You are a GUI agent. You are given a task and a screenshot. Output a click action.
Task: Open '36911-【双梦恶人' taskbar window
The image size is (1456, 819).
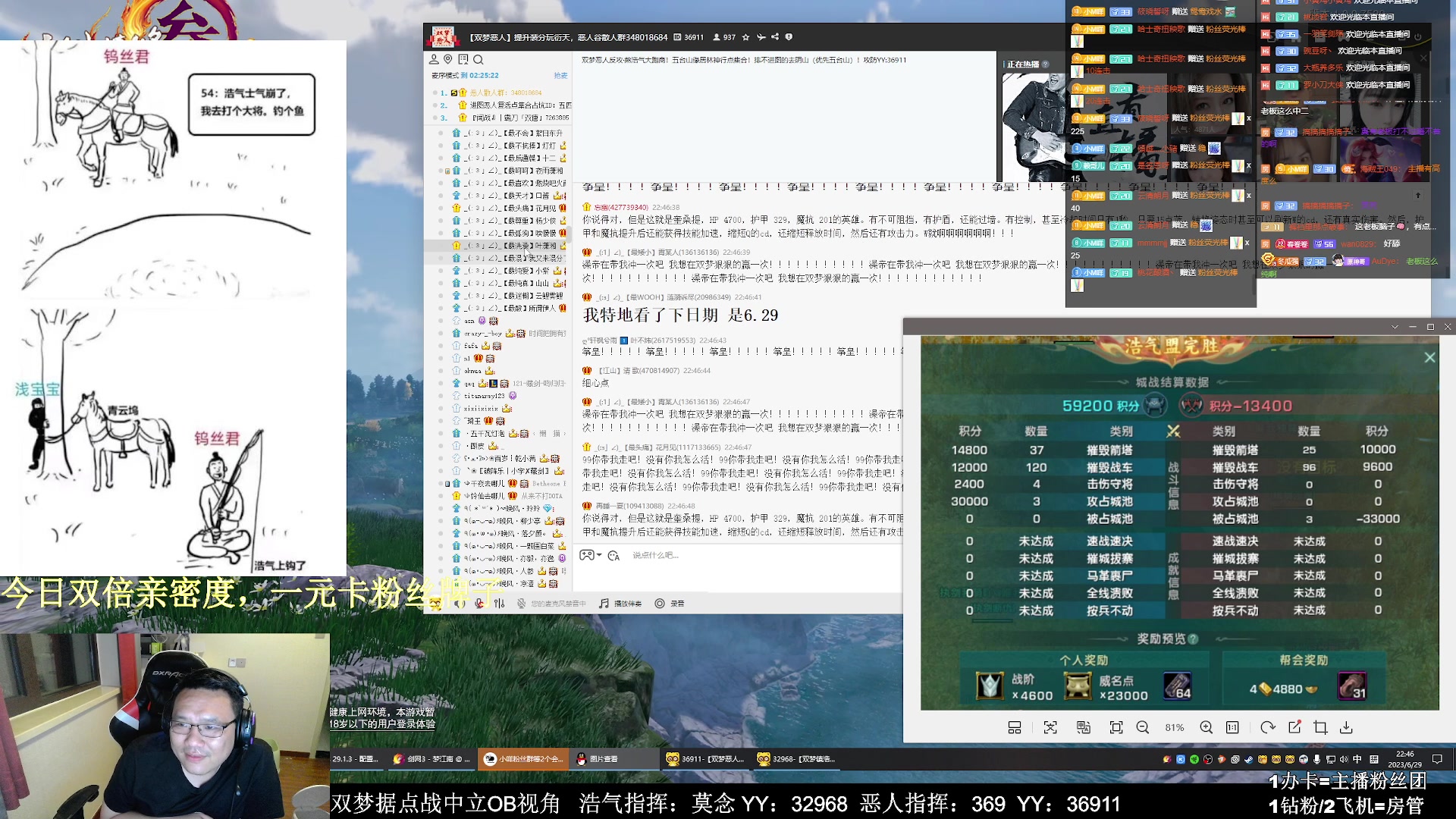pos(706,759)
